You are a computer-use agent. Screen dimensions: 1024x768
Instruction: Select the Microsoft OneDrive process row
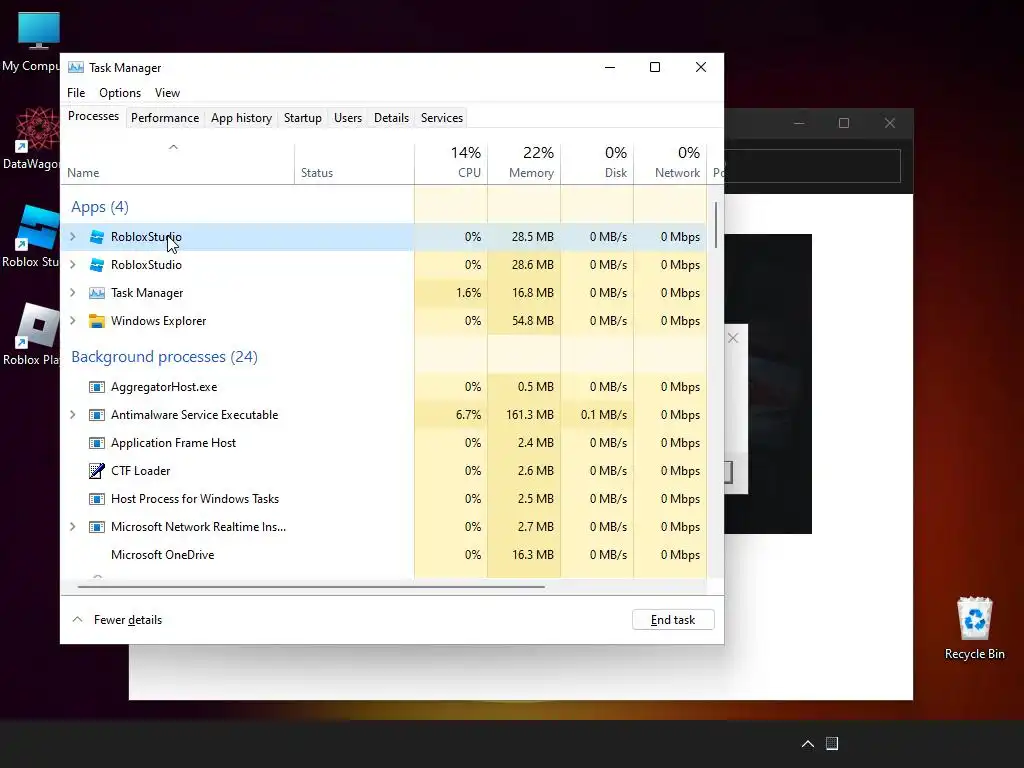click(x=384, y=555)
